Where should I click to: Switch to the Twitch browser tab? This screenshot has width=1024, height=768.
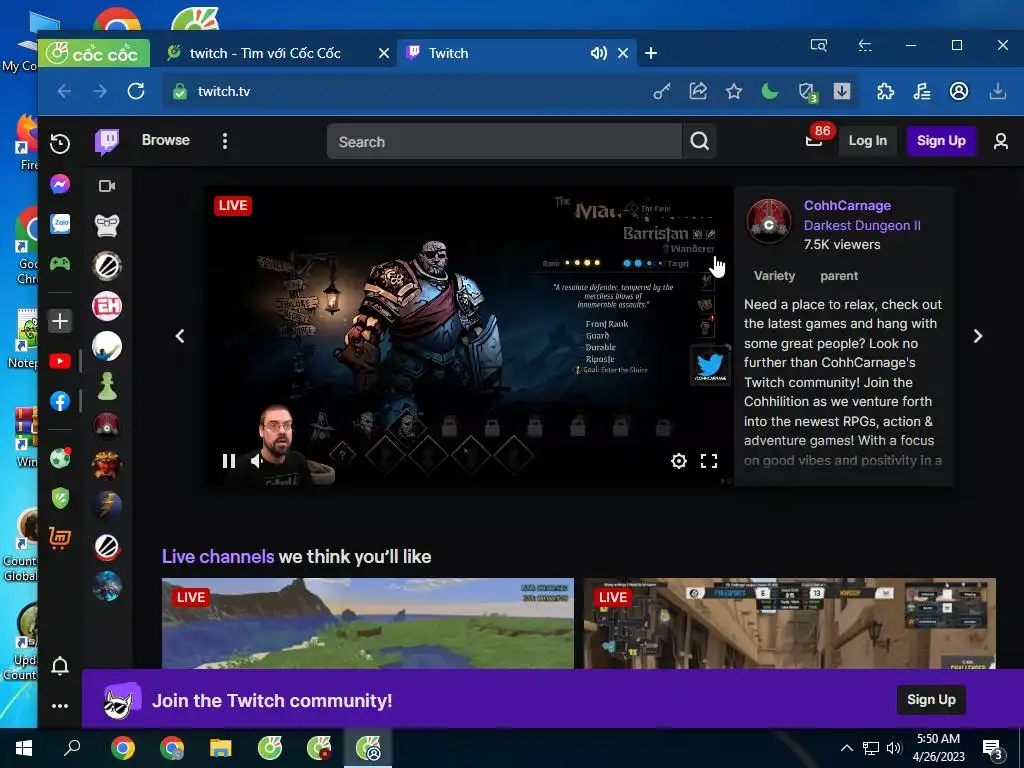click(x=496, y=53)
